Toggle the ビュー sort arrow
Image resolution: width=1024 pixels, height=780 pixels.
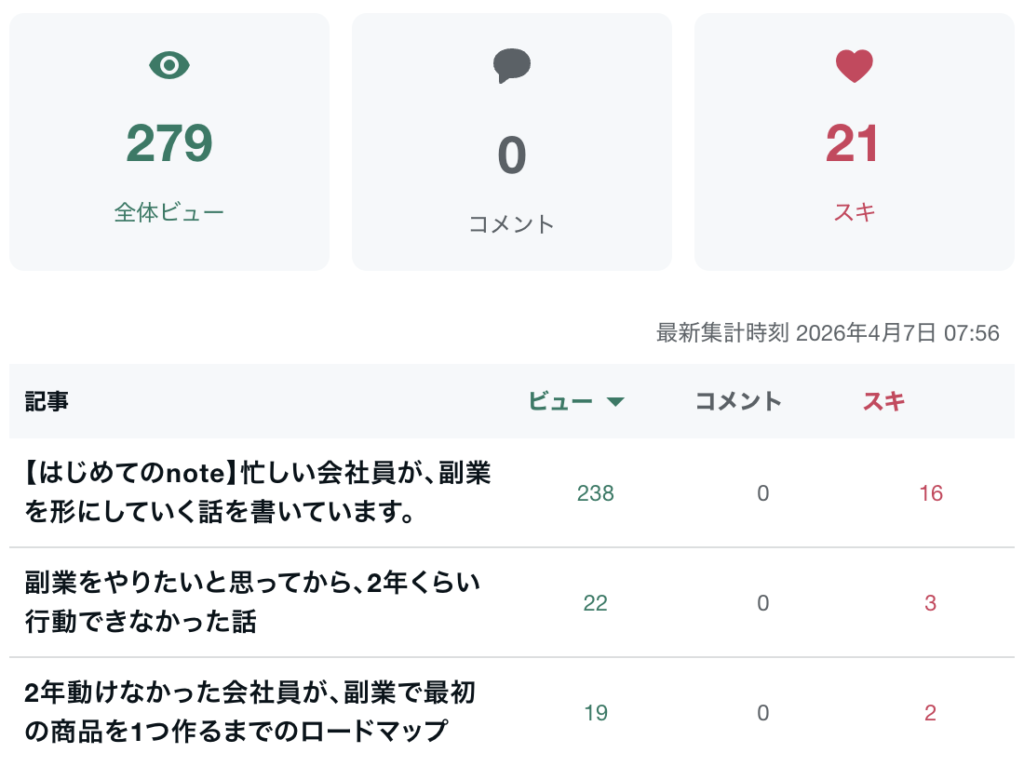[616, 402]
